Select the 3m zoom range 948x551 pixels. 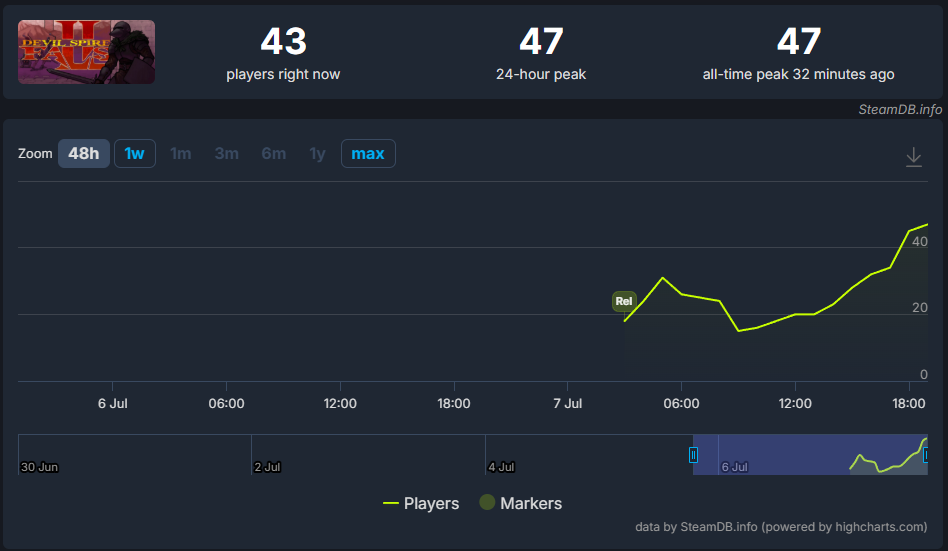(x=226, y=154)
